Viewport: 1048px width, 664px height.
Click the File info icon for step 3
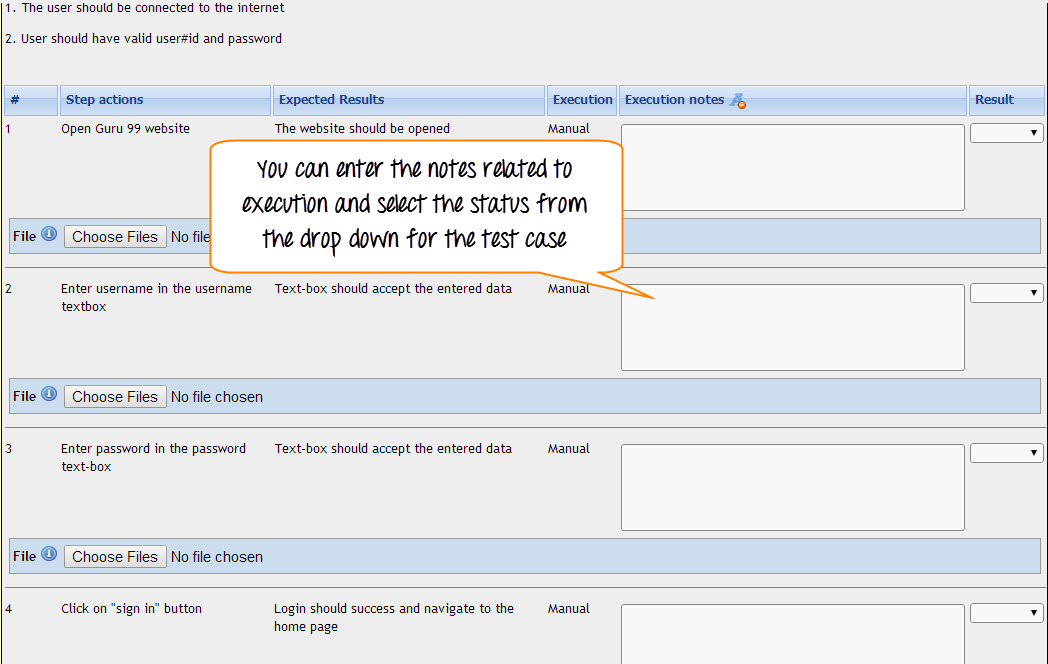[49, 555]
